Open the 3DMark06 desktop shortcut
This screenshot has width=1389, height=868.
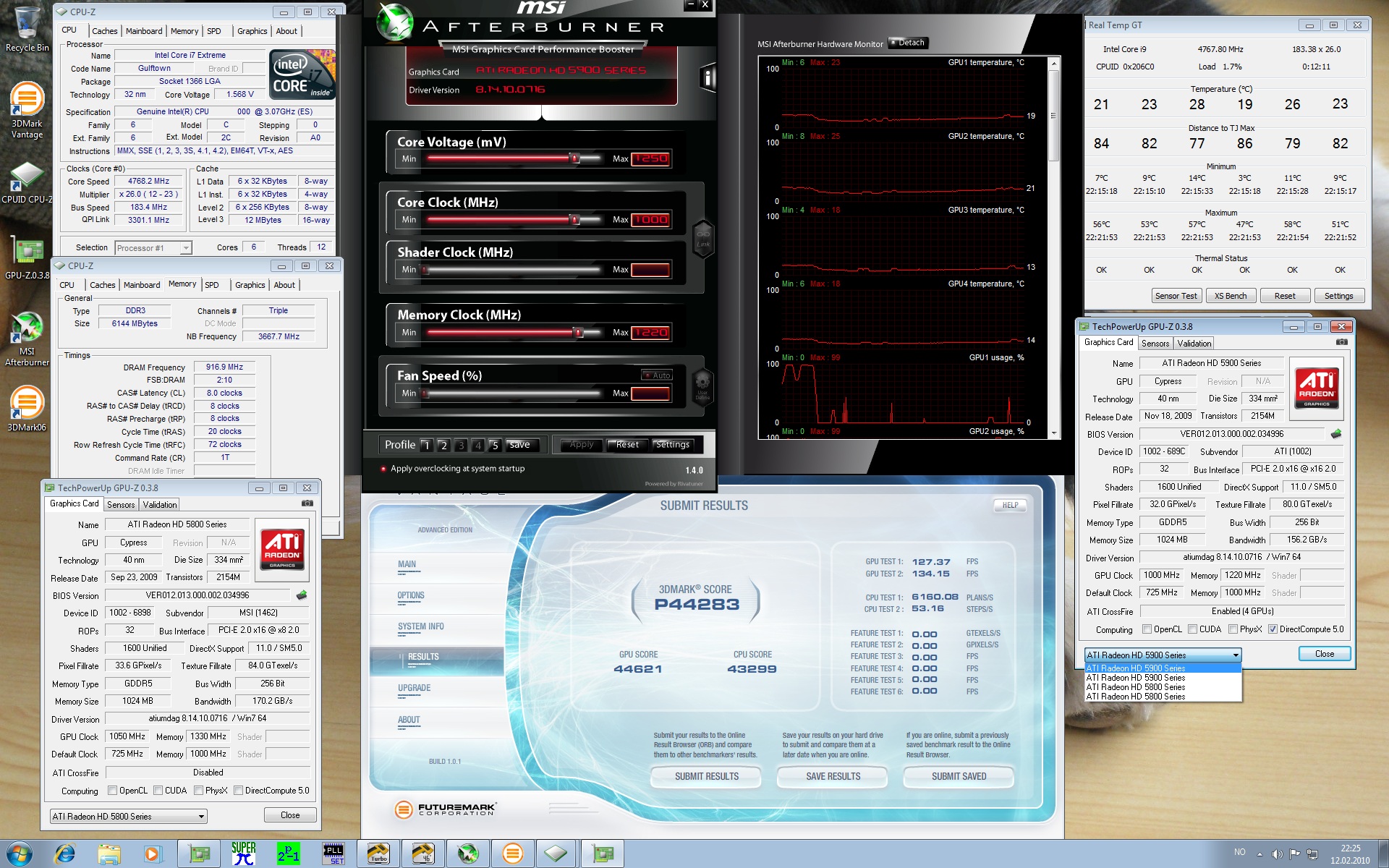27,409
